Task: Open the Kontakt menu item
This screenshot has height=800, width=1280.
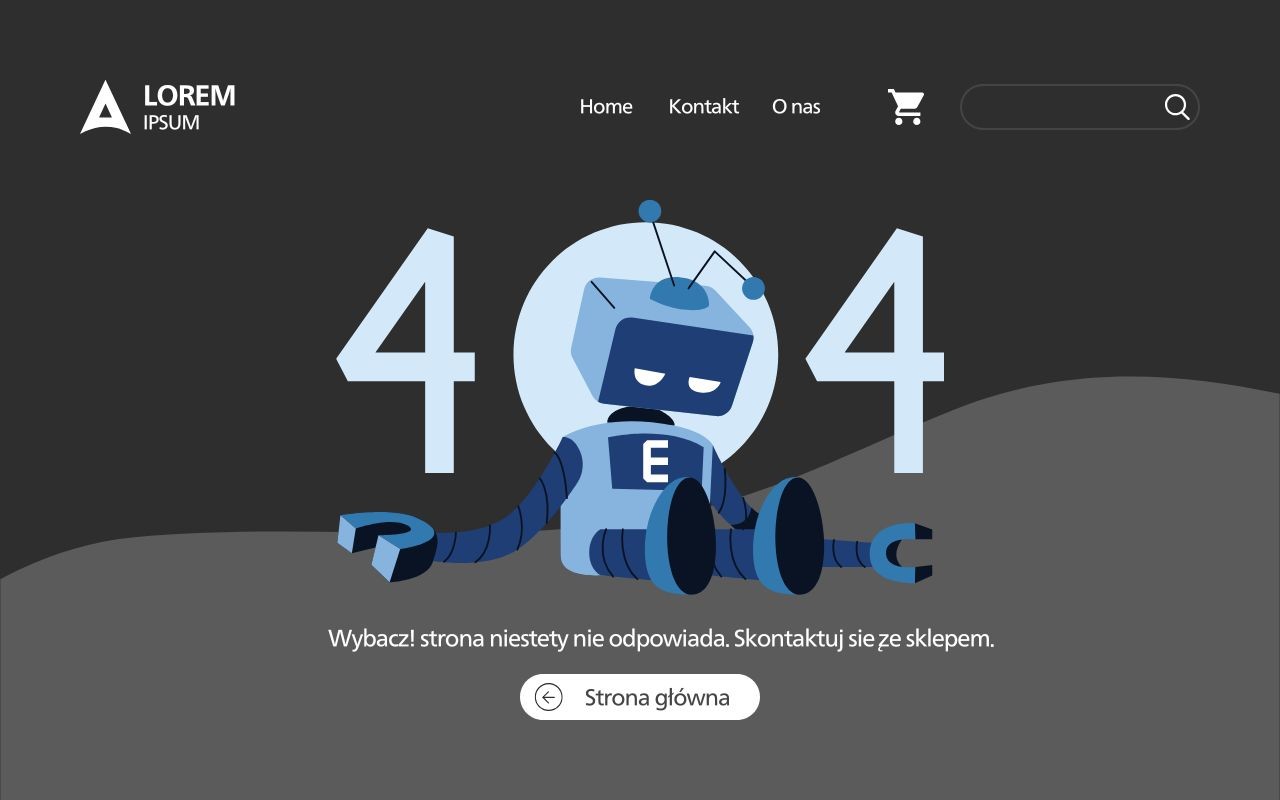Action: tap(704, 106)
